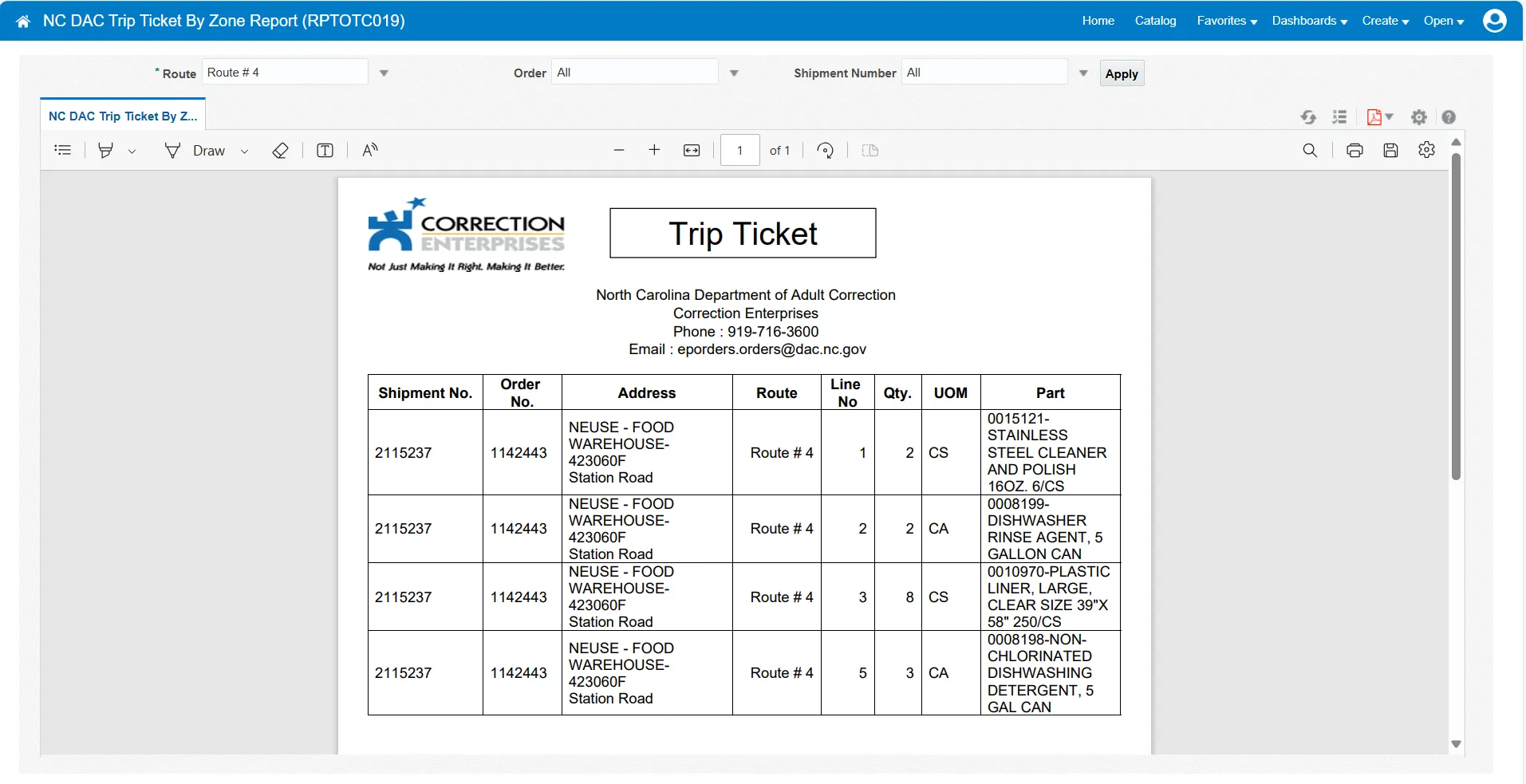Print the Trip Ticket report
Viewport: 1526px width, 784px height.
pos(1354,151)
